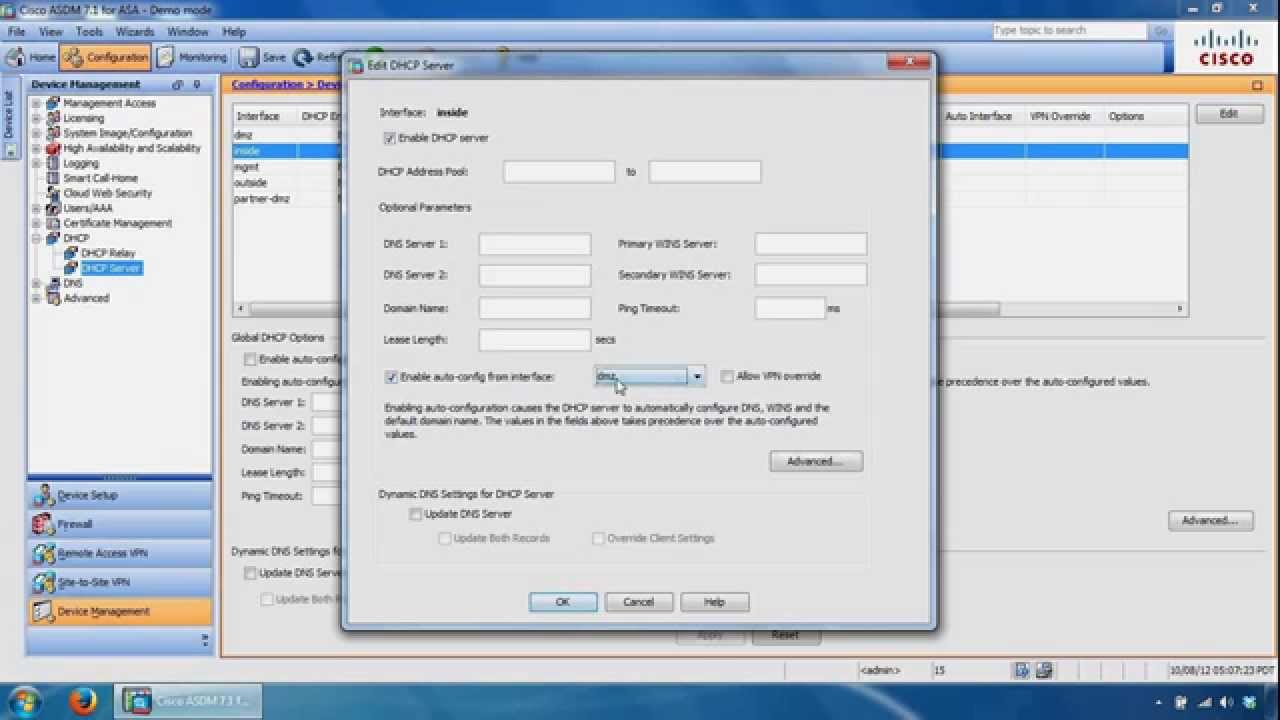
Task: Open the Tools menu
Action: tap(89, 32)
